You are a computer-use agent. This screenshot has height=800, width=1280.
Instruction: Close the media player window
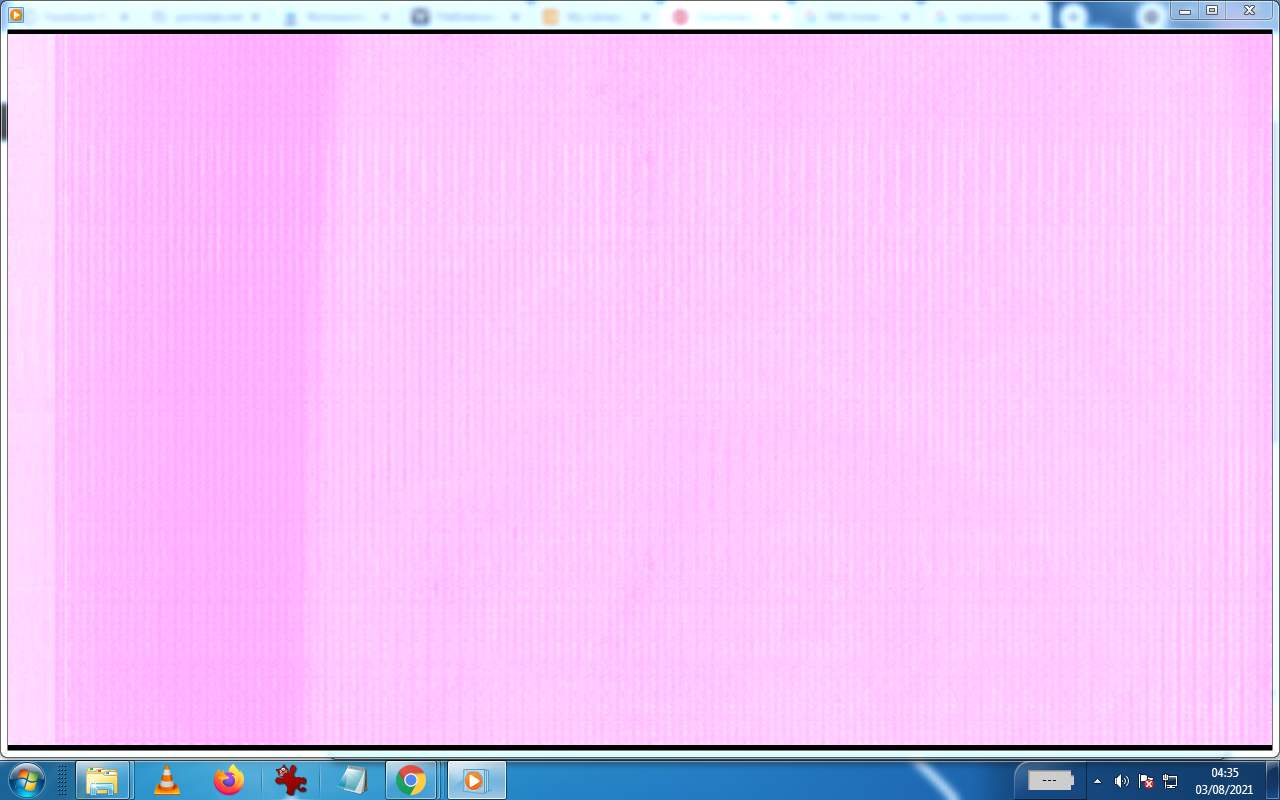click(1249, 10)
